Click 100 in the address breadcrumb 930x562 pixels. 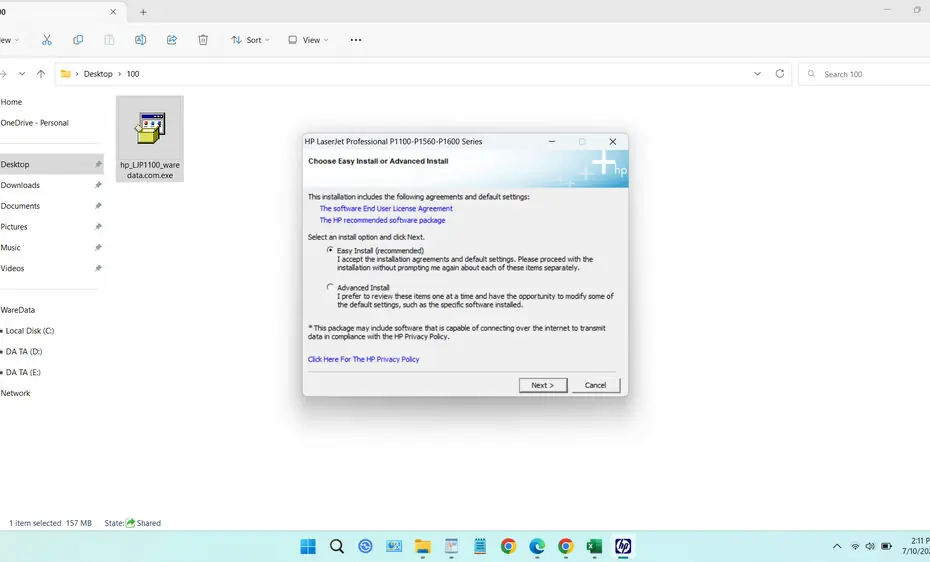point(133,74)
